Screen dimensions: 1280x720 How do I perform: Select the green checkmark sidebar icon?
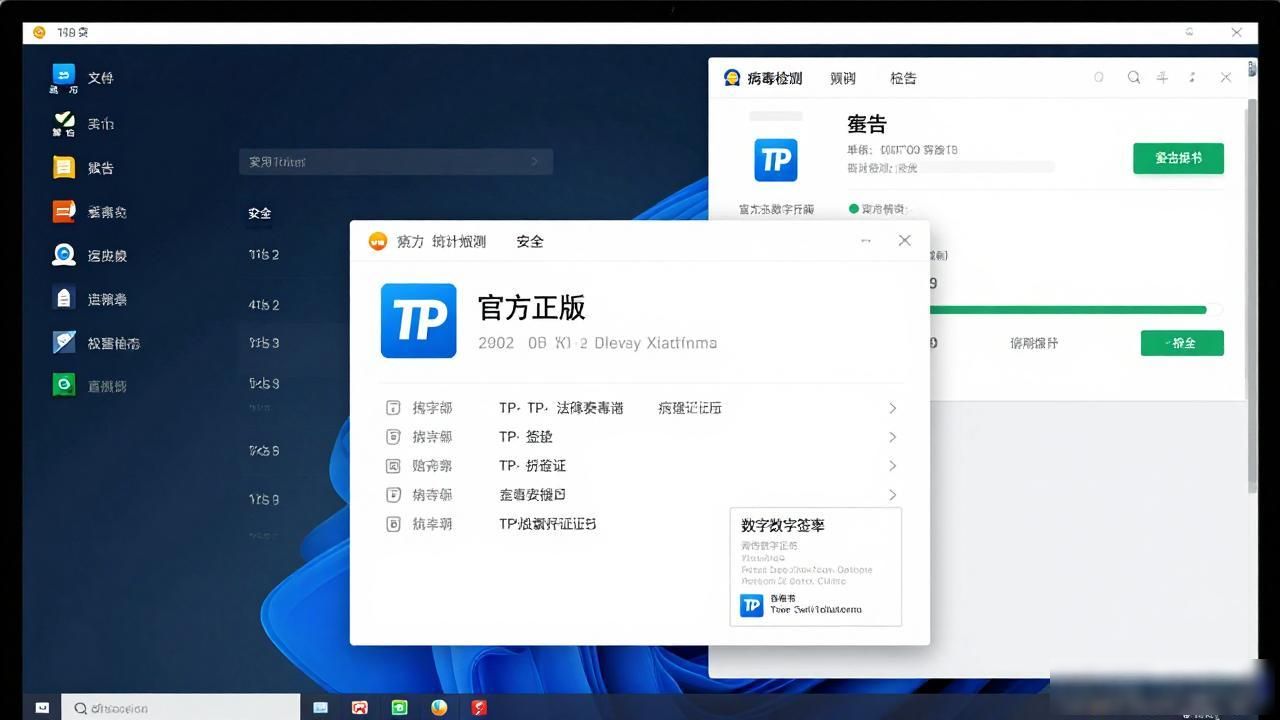tap(64, 123)
